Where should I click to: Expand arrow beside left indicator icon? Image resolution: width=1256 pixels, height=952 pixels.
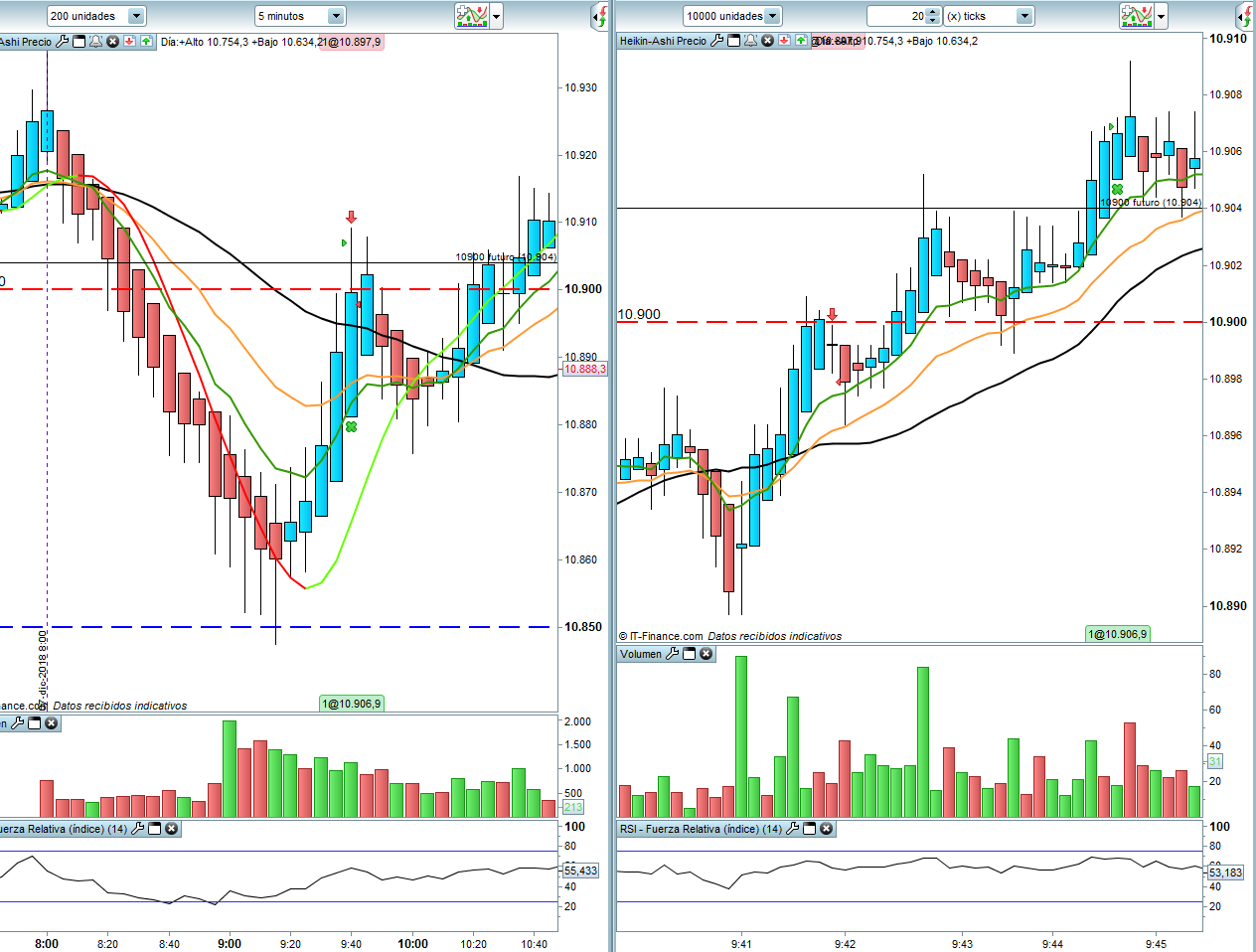coord(497,16)
